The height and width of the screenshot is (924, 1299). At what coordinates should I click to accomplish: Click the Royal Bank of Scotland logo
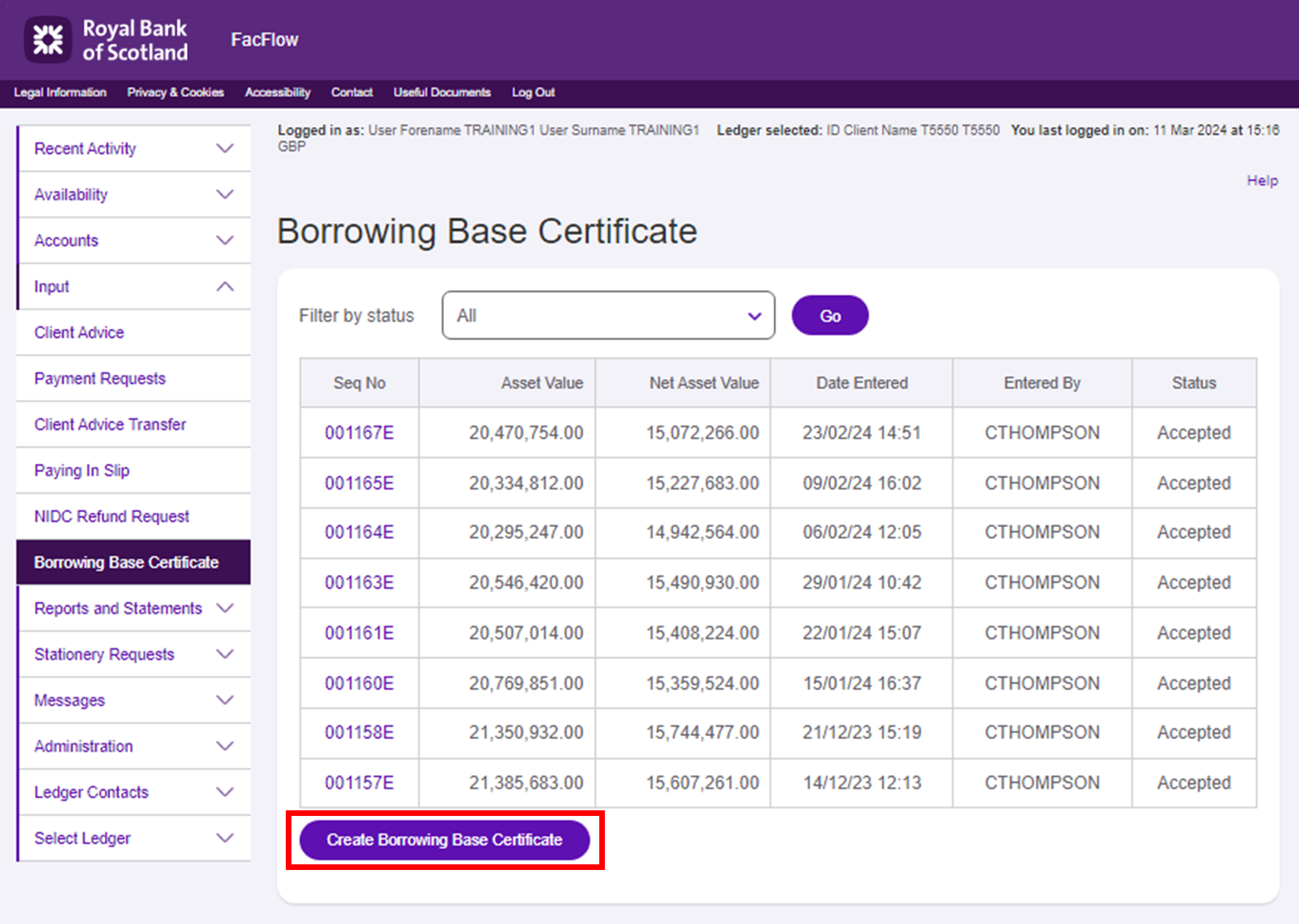point(106,40)
